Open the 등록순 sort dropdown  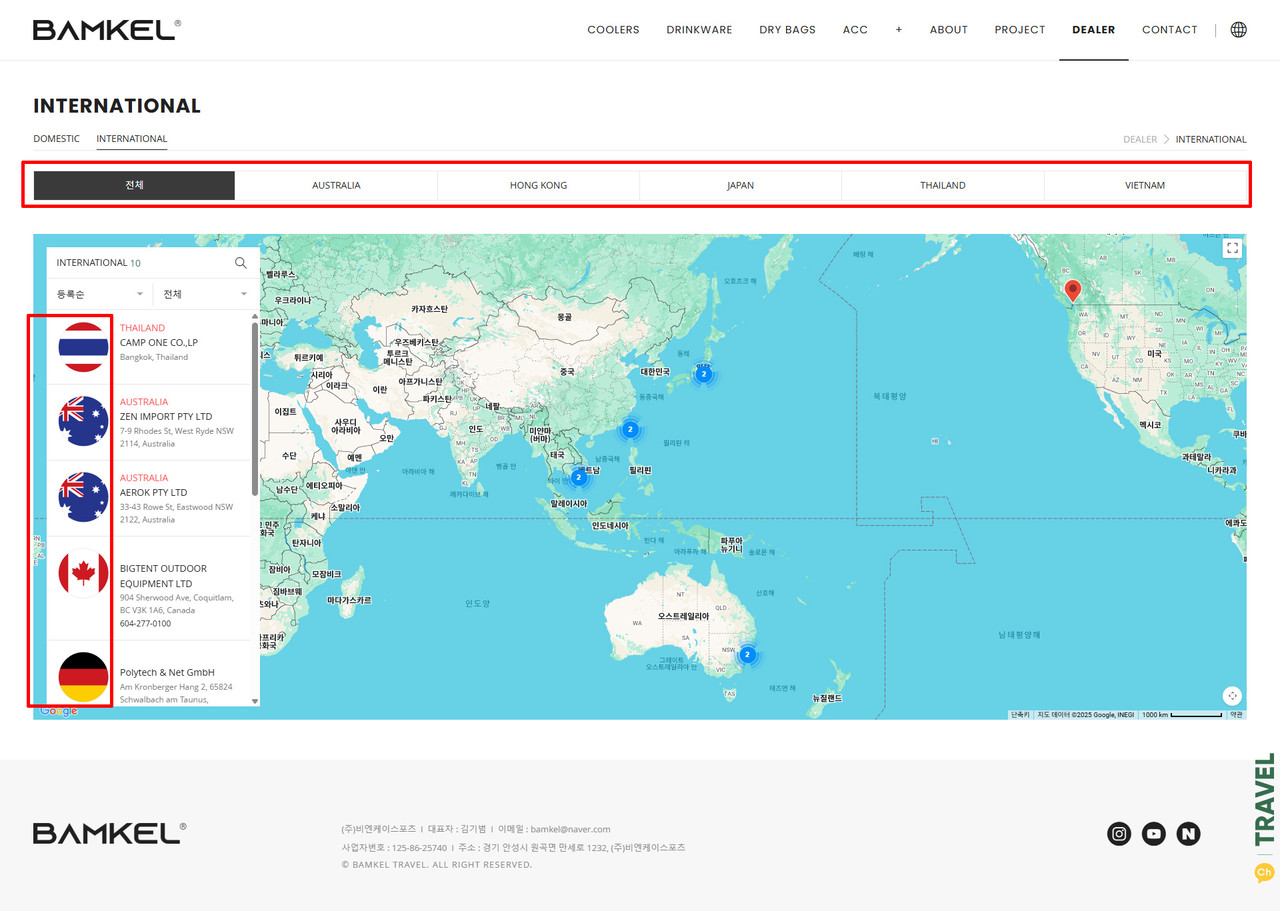(100, 294)
